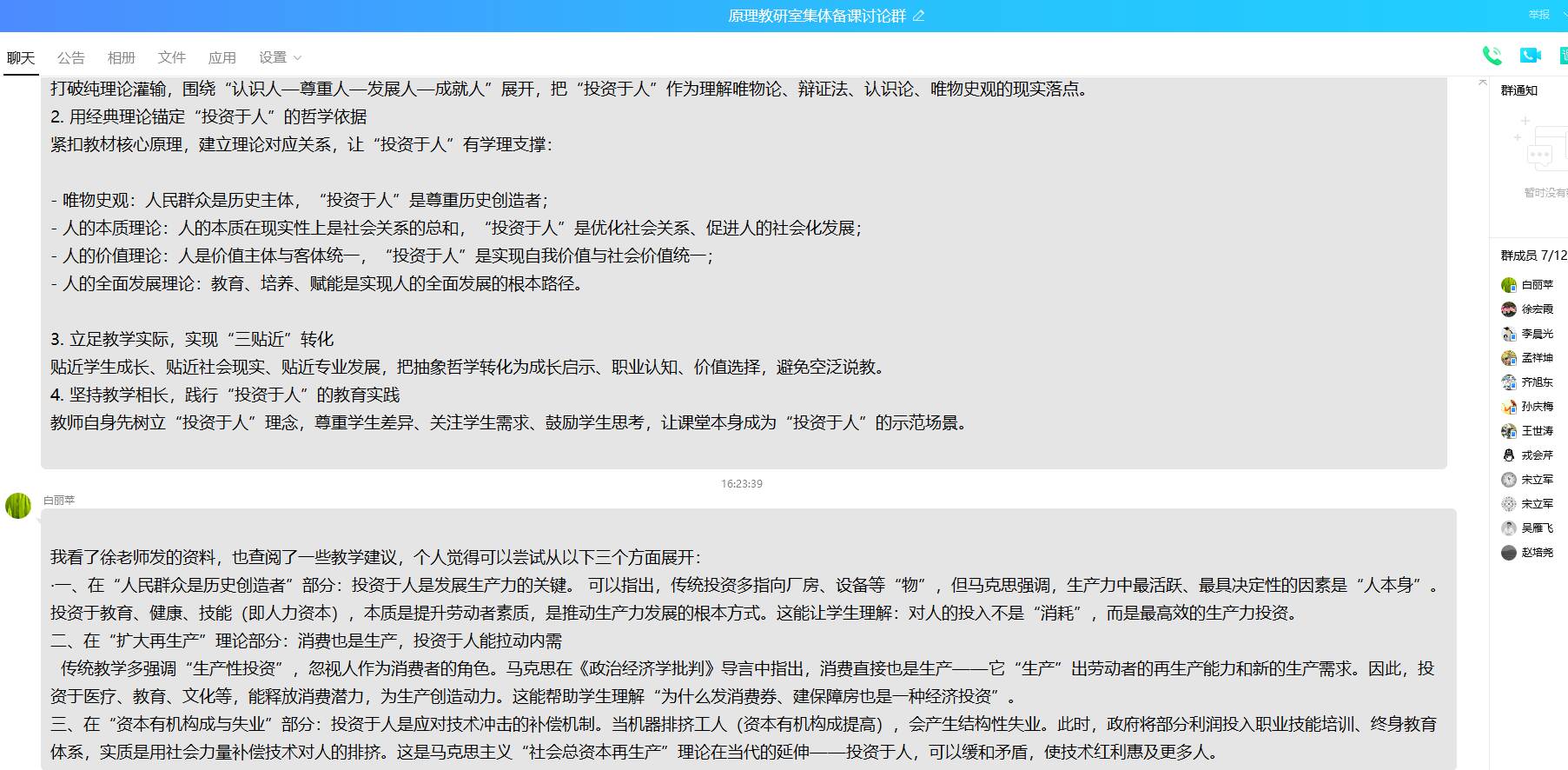Switch to the 公告 tab
Viewport: 1568px width, 770px height.
coord(71,57)
